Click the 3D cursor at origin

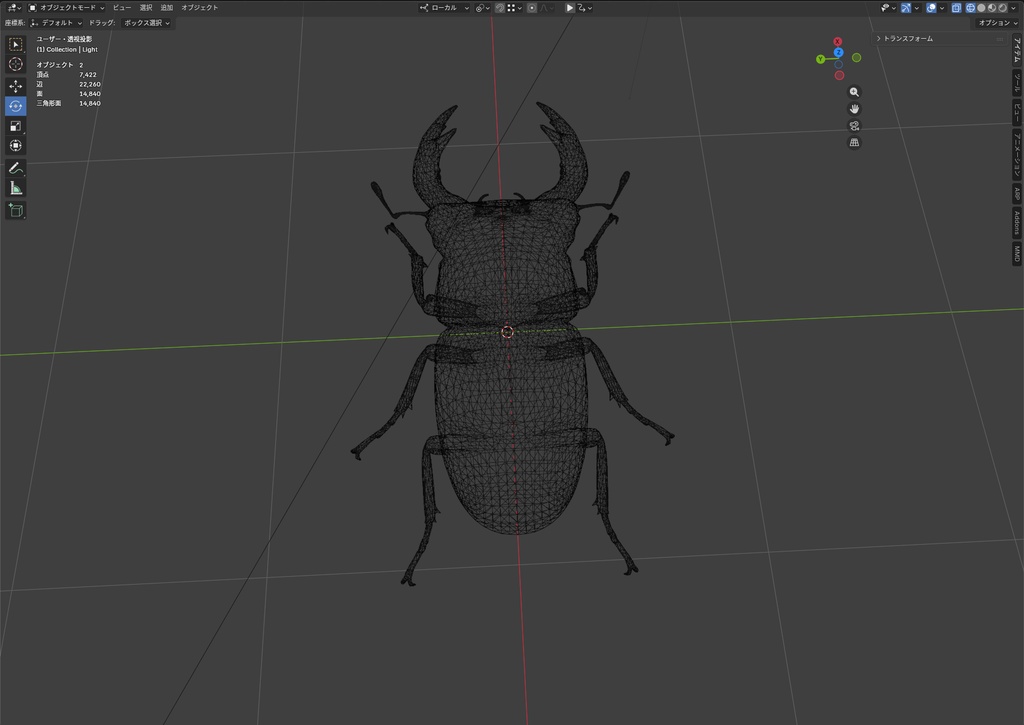coord(507,332)
